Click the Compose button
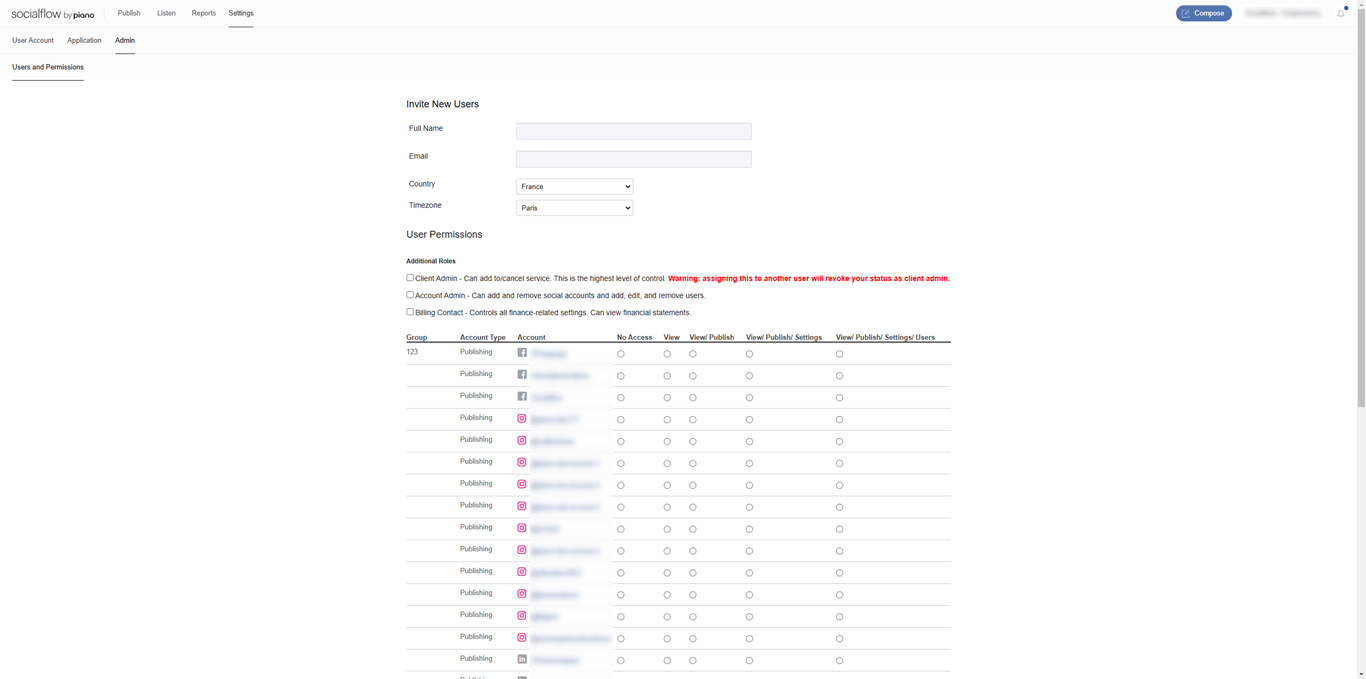The width and height of the screenshot is (1366, 679). pyautogui.click(x=1204, y=13)
